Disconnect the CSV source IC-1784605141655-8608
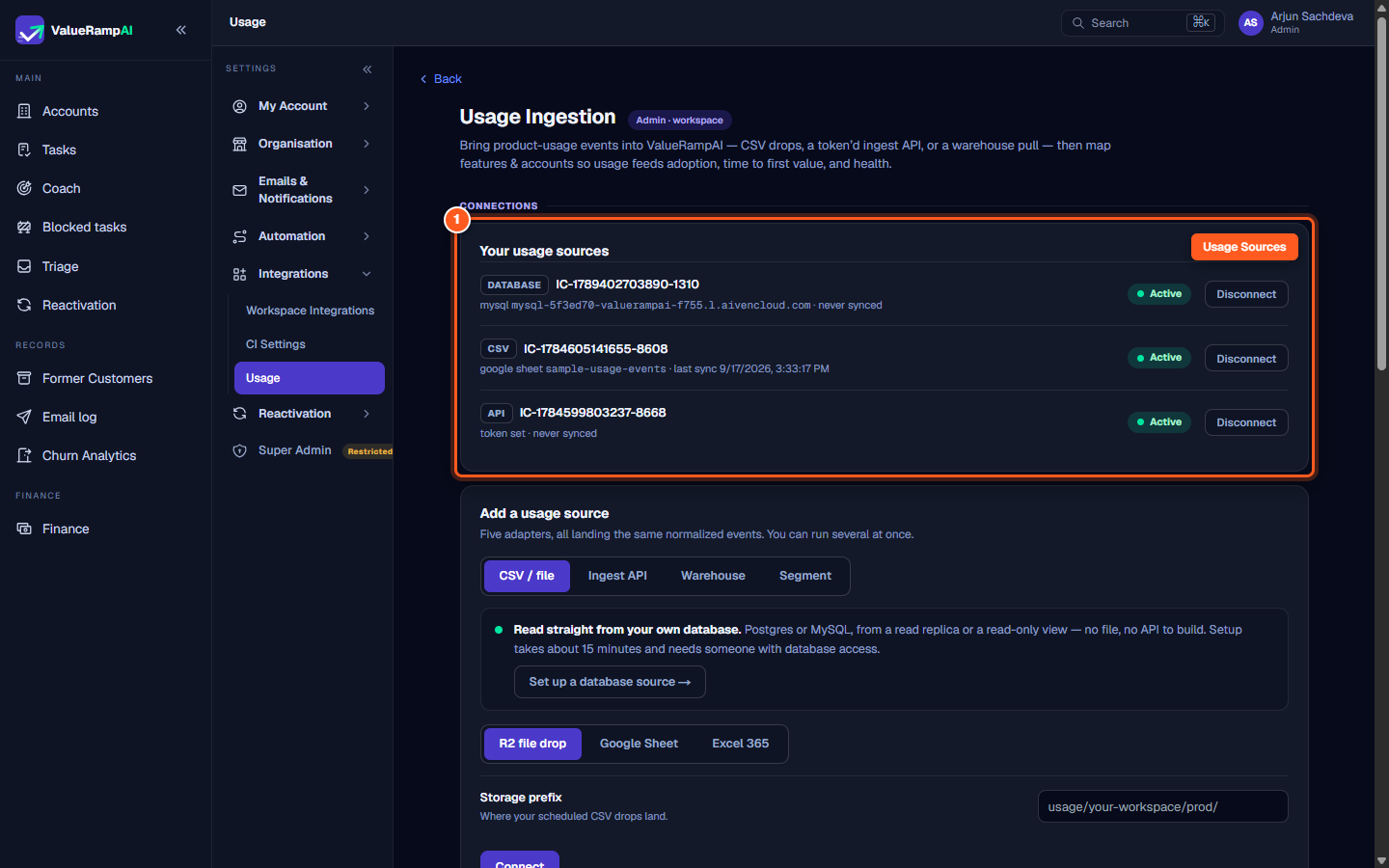Image resolution: width=1389 pixels, height=868 pixels. (x=1246, y=359)
